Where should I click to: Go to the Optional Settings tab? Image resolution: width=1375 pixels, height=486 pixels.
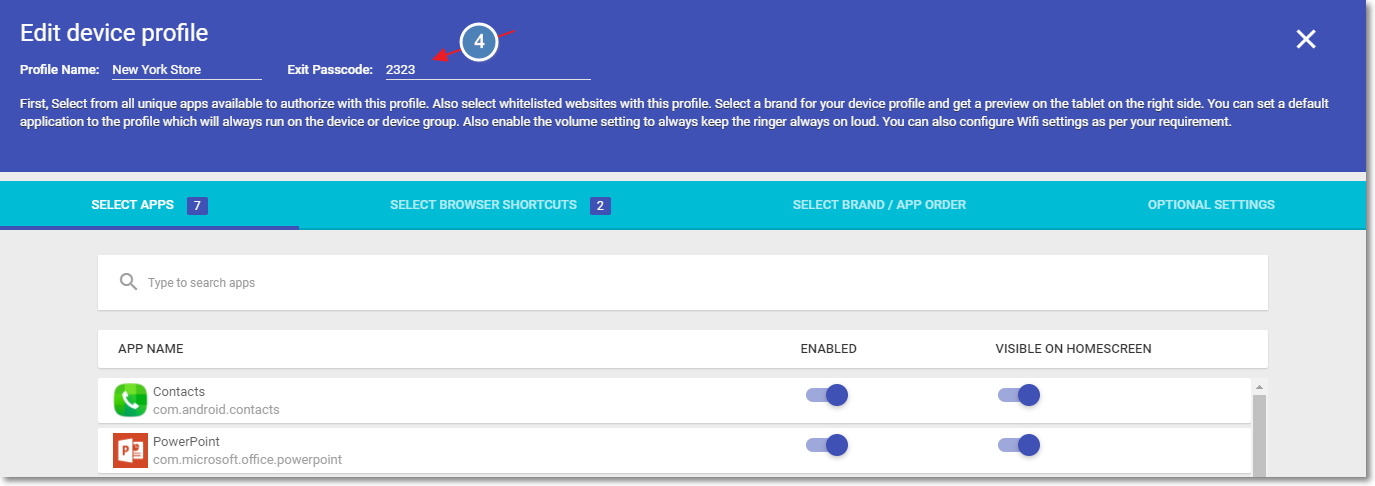point(1211,205)
